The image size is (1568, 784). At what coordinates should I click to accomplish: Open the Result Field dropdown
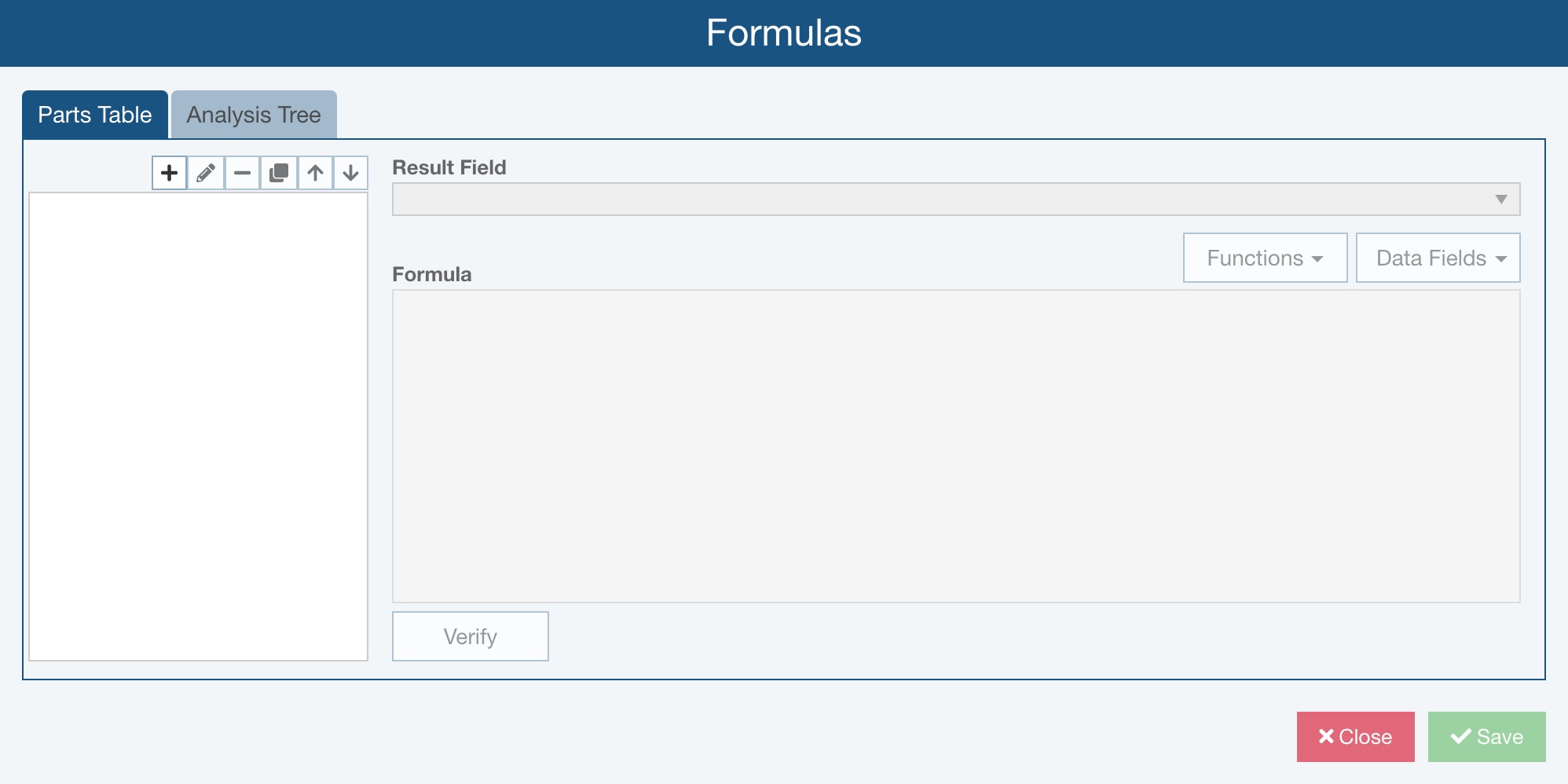coord(955,200)
